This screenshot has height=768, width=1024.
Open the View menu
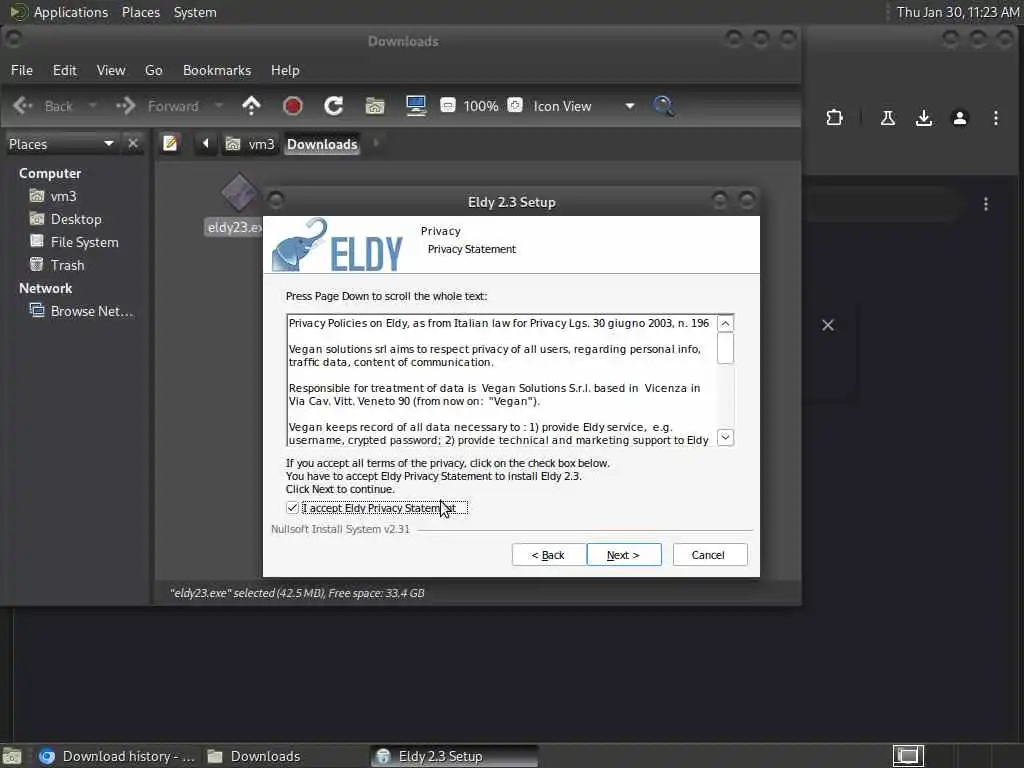click(x=111, y=70)
